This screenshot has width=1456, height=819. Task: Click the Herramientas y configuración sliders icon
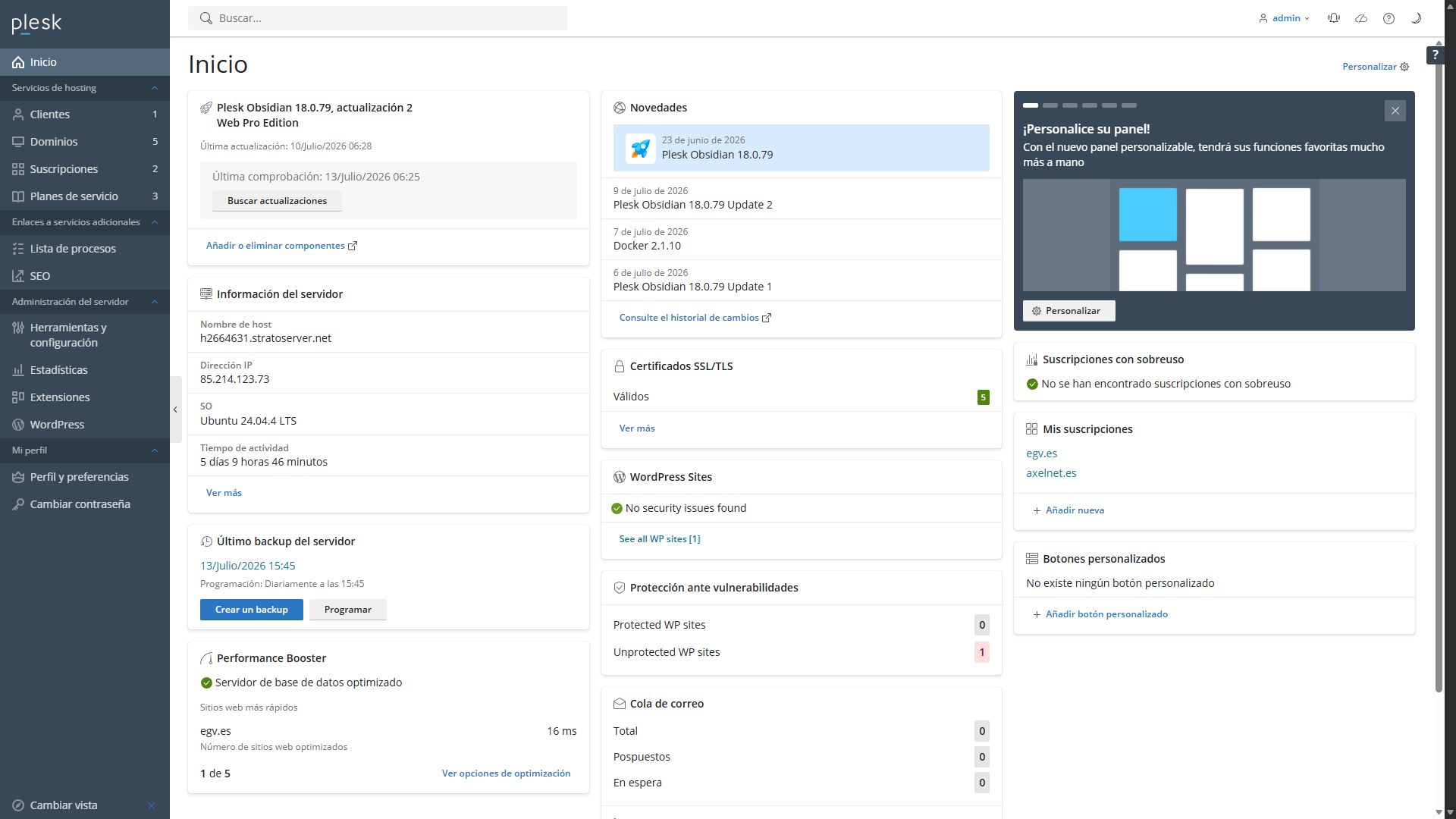tap(18, 328)
